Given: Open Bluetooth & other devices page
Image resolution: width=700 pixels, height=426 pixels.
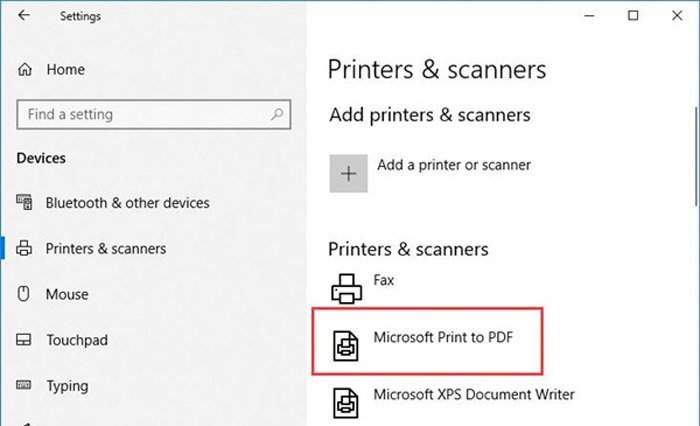Looking at the screenshot, I should coord(128,203).
